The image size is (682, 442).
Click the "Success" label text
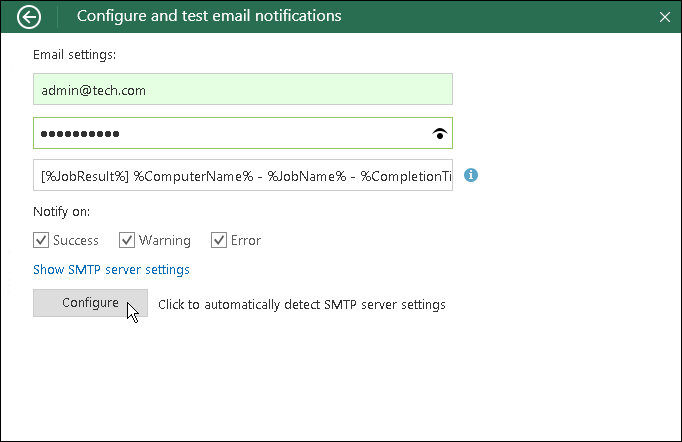76,240
